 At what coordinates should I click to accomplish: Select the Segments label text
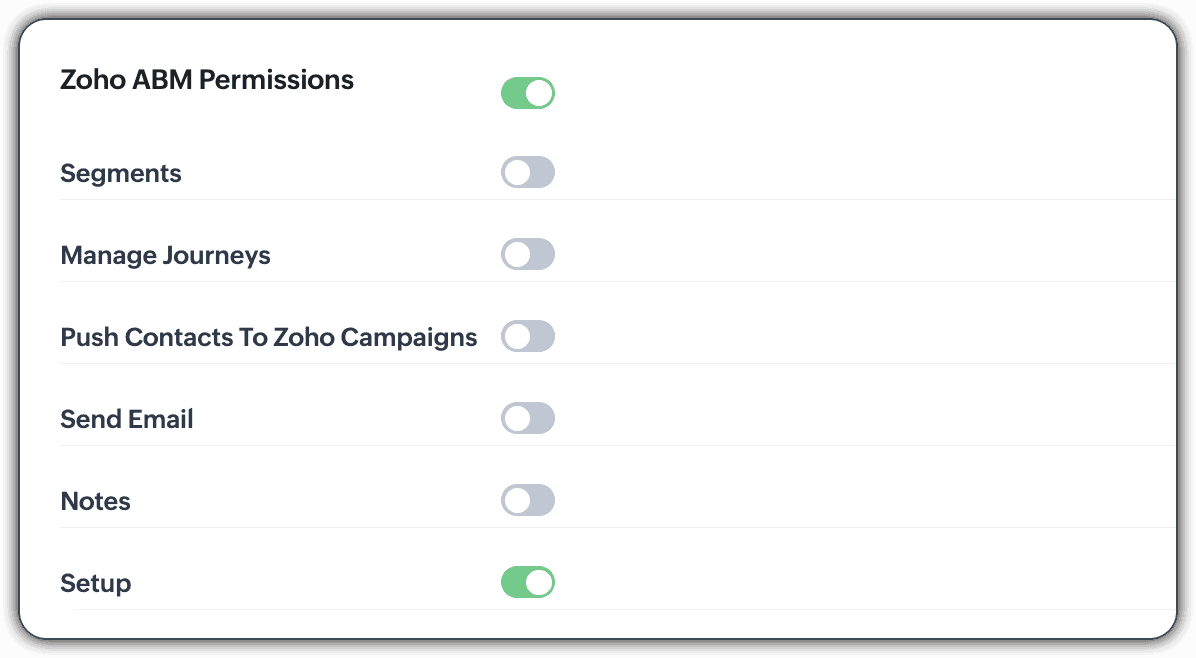[121, 174]
